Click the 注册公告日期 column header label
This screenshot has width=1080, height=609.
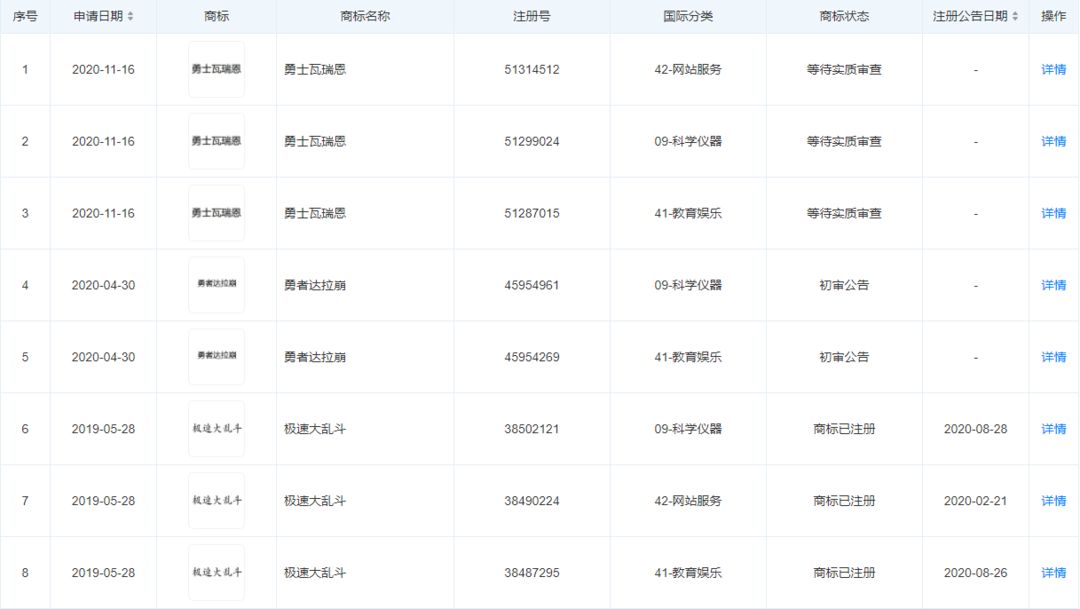click(970, 16)
